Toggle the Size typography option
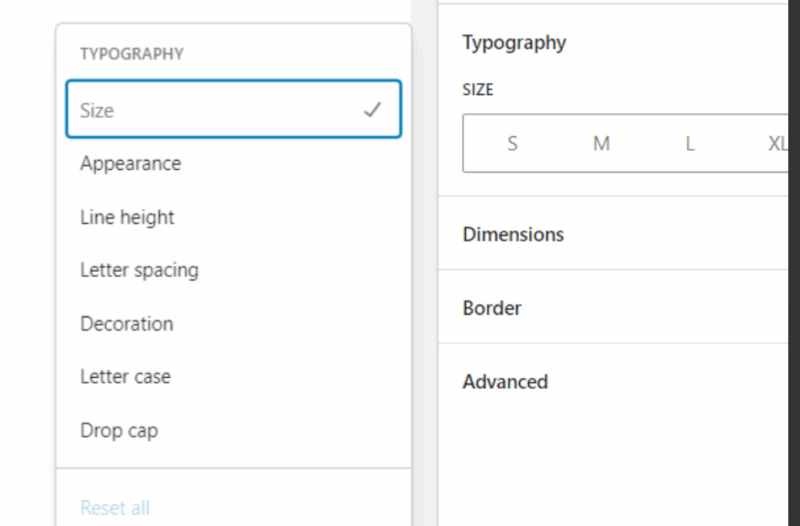800x526 pixels. 232,109
